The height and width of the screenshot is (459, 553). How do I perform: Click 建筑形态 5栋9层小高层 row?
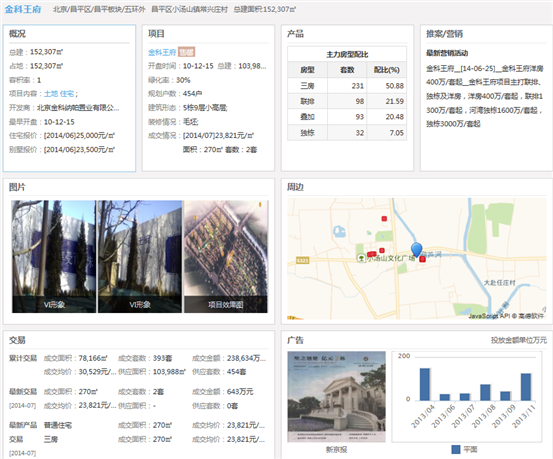point(188,108)
